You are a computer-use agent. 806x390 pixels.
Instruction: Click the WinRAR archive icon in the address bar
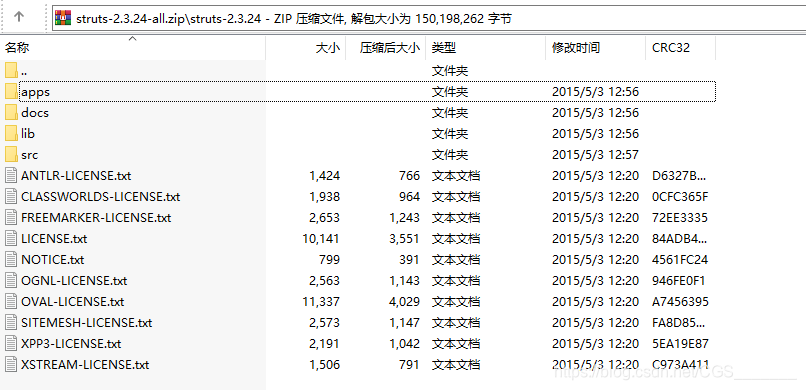63,18
